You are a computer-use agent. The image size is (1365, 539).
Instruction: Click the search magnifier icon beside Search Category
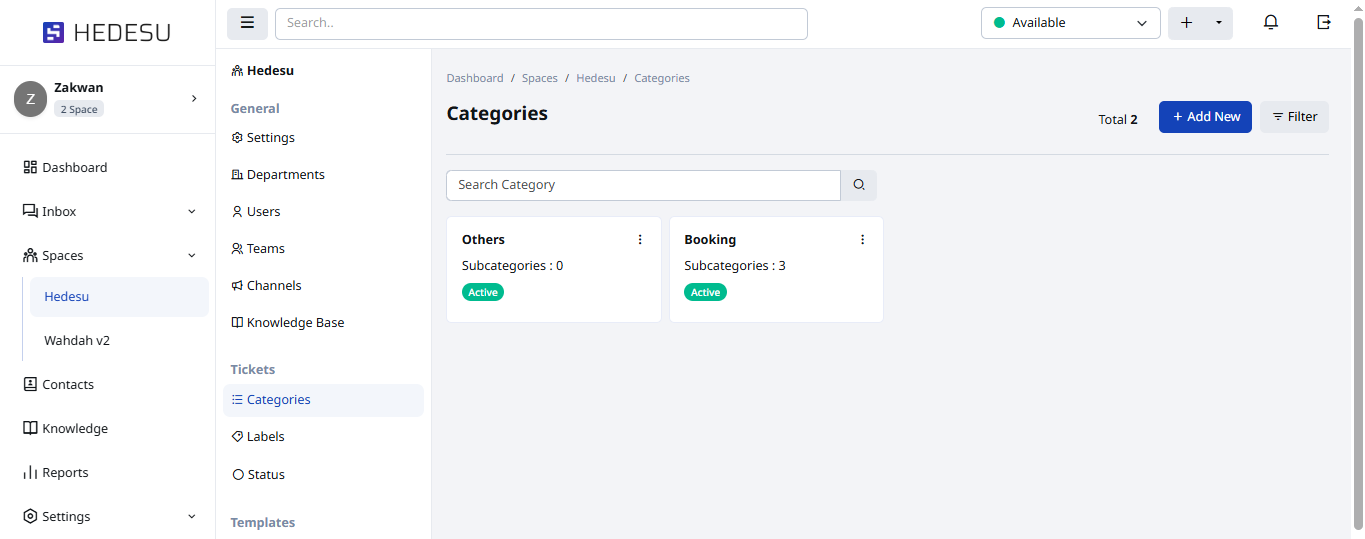point(859,185)
